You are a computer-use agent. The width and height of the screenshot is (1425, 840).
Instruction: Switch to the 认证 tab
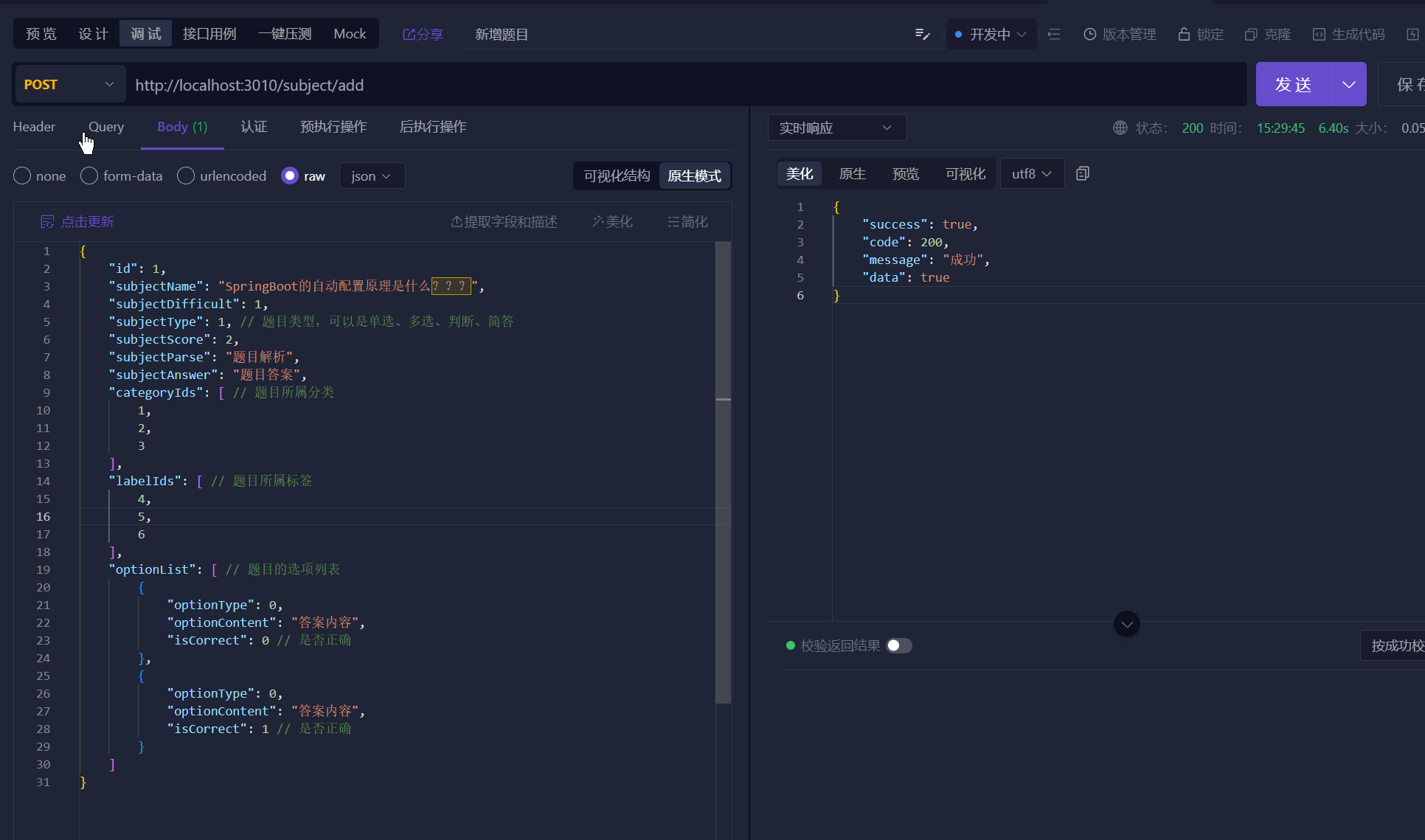click(254, 127)
